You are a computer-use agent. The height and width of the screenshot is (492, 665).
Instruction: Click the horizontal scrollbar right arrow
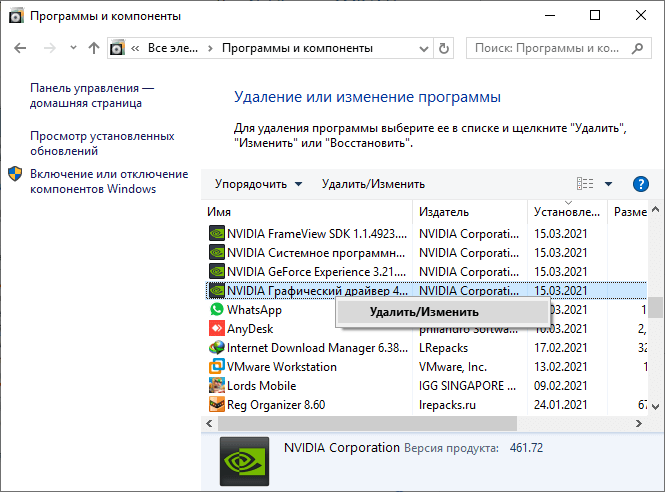pos(639,423)
